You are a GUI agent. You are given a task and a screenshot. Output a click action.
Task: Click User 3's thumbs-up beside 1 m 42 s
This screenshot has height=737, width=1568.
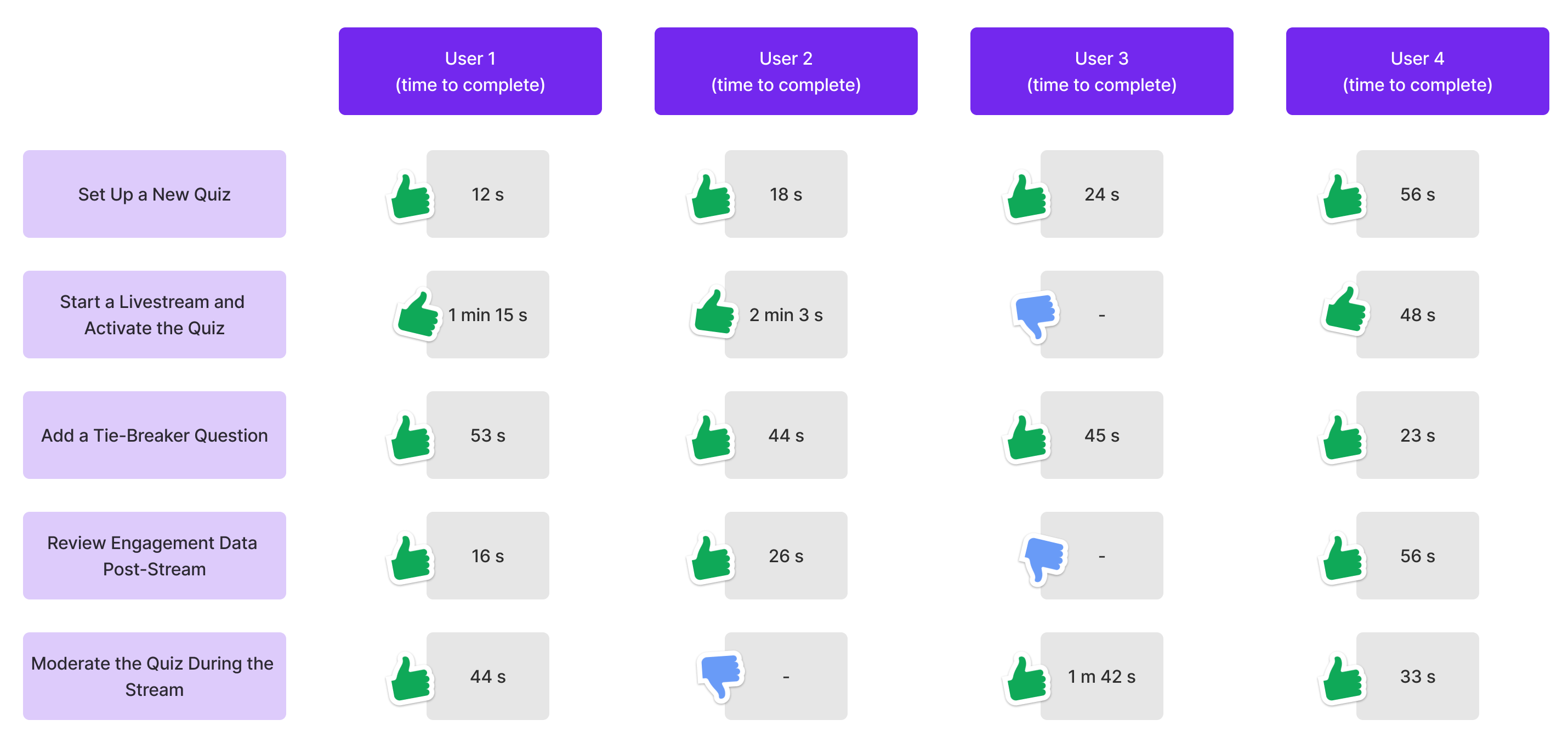[1026, 678]
